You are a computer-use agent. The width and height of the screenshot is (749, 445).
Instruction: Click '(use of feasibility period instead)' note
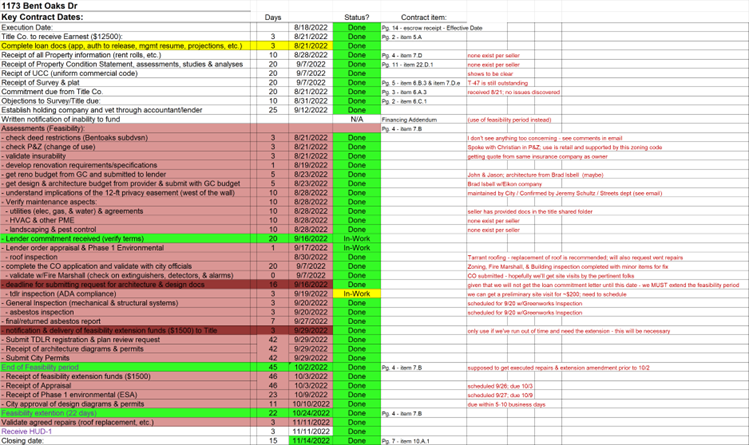tap(509, 120)
